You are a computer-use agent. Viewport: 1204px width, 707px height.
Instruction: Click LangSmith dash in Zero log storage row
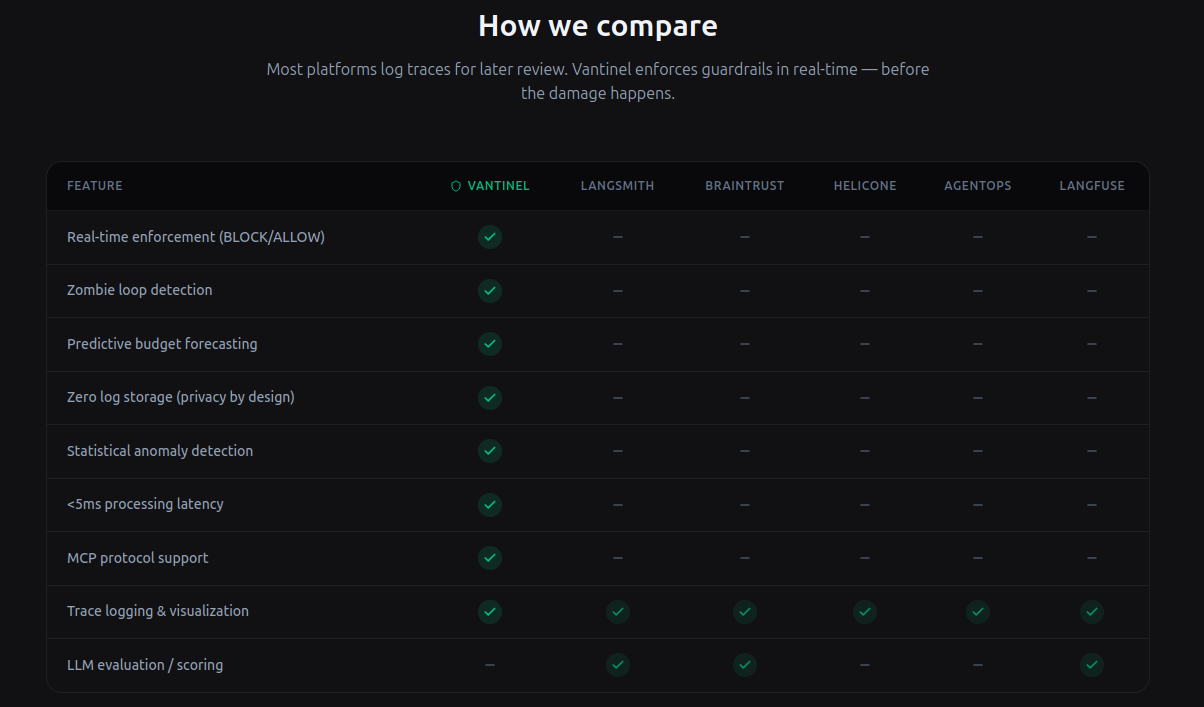(618, 398)
